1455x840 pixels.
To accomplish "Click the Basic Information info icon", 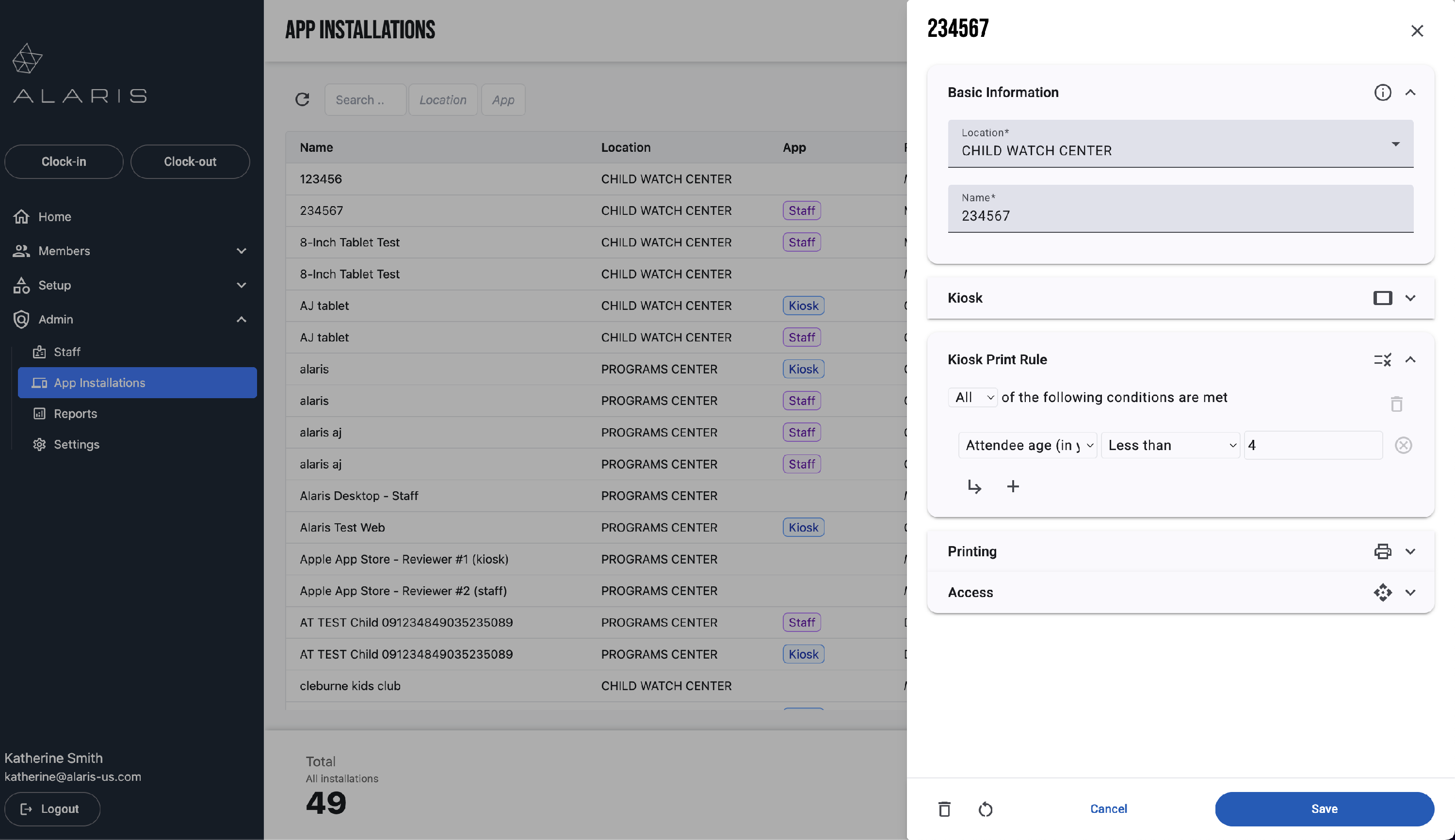I will pyautogui.click(x=1382, y=92).
